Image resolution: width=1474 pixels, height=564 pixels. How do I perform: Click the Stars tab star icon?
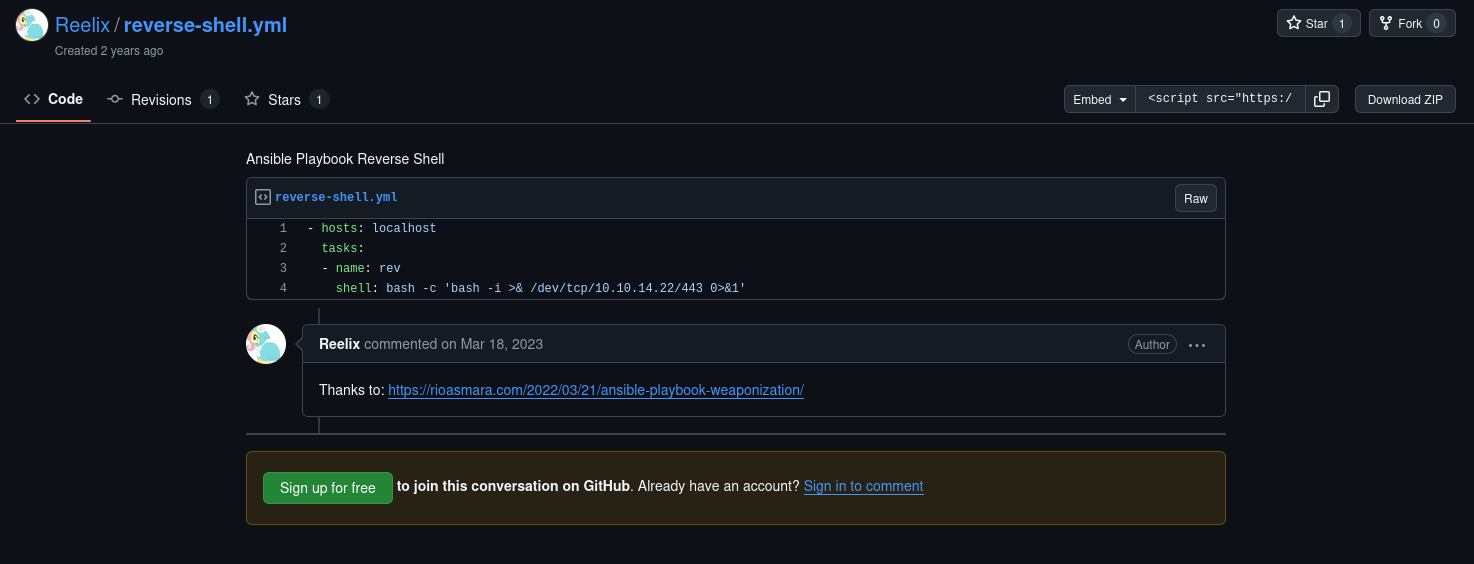coord(252,99)
